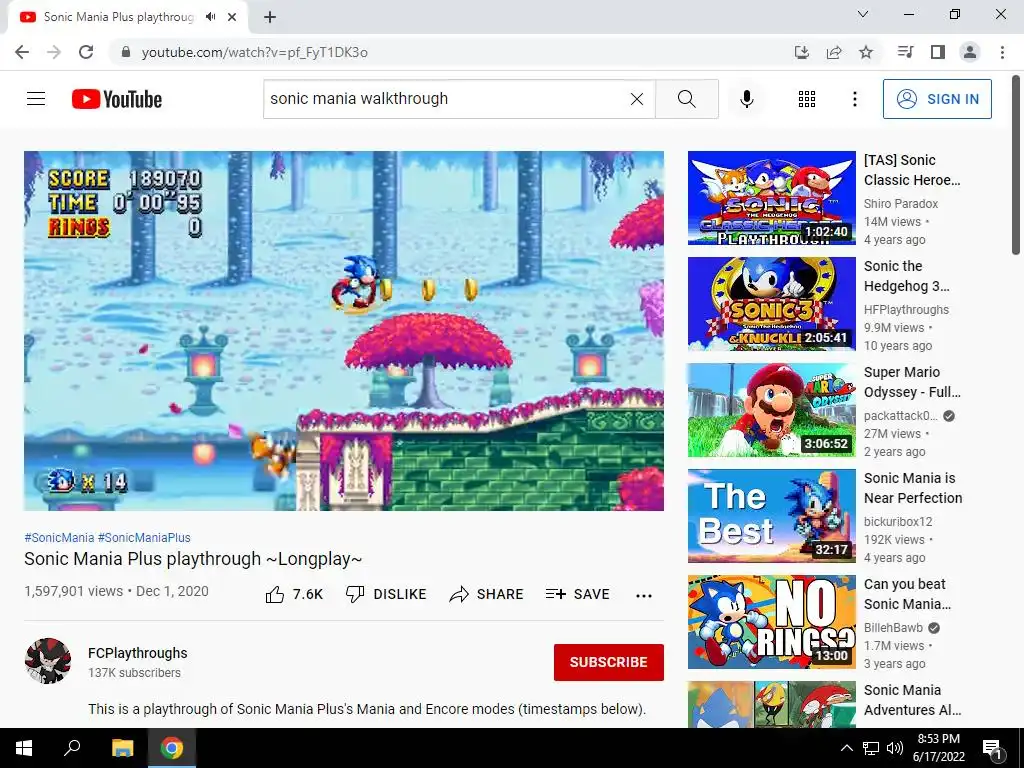Like the video with thumbs-up icon

(x=275, y=594)
